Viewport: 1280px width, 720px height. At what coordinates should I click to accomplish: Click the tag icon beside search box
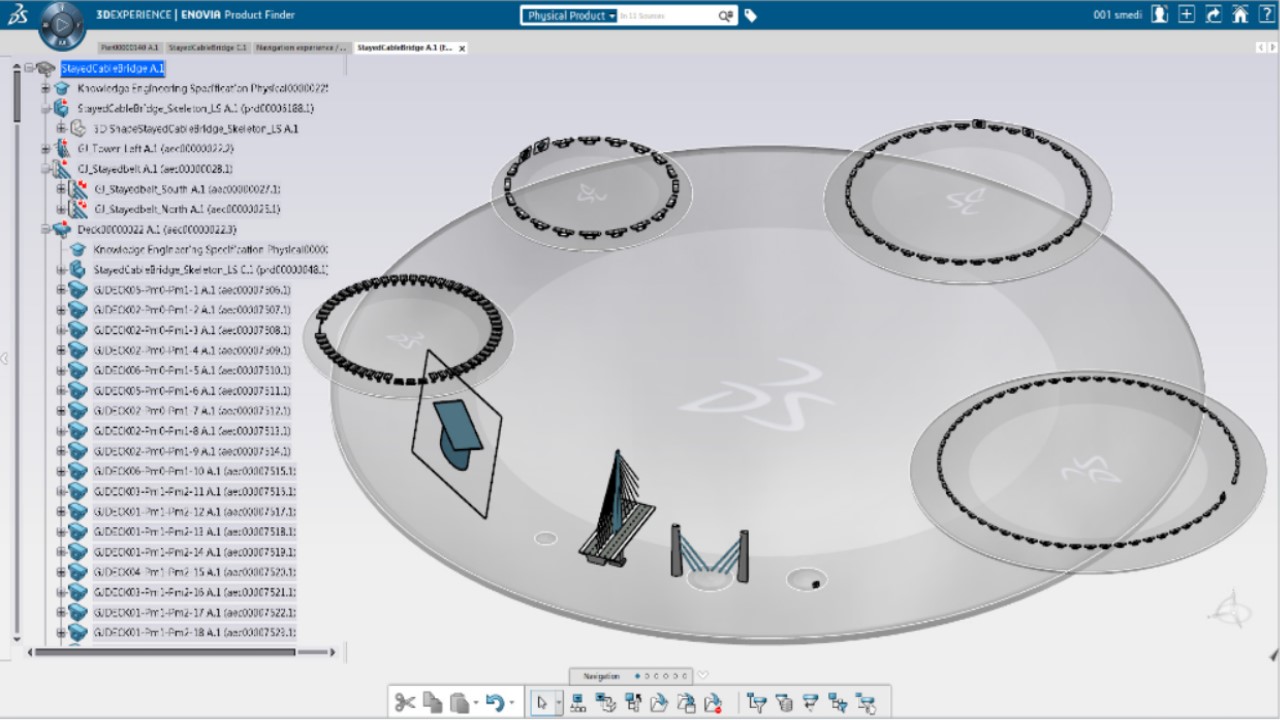[x=751, y=16]
